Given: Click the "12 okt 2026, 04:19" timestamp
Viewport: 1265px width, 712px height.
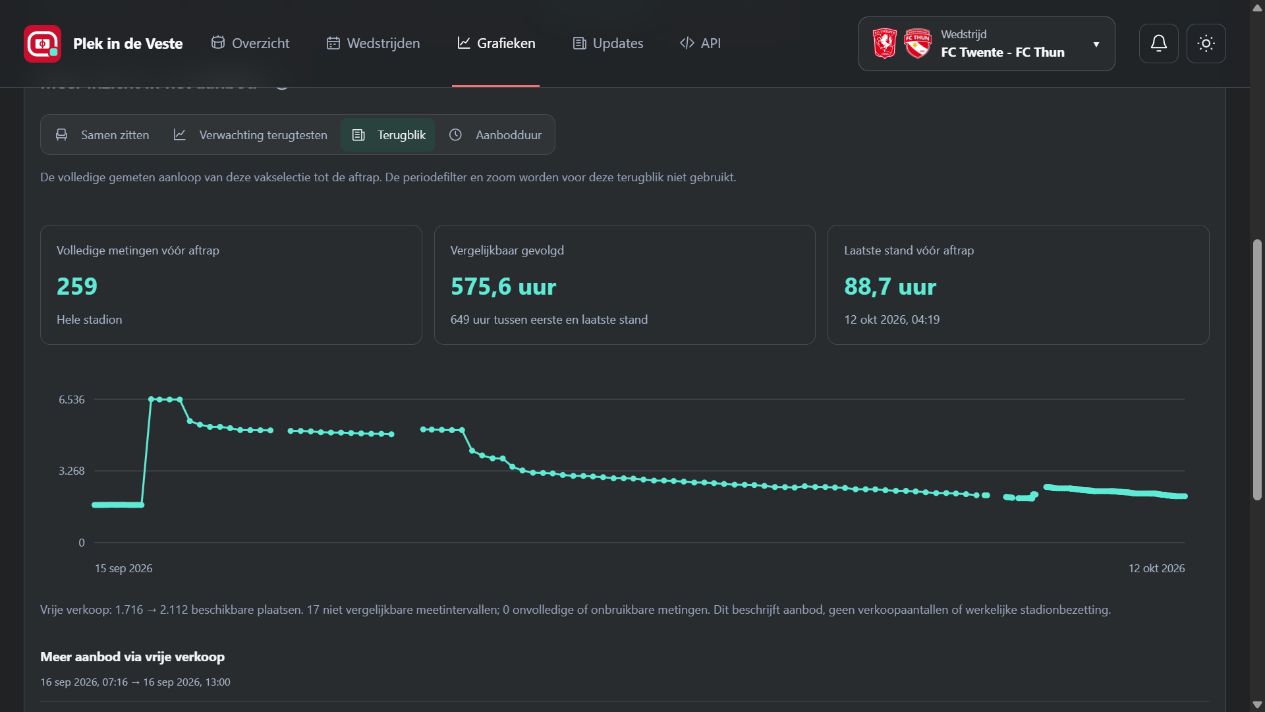Looking at the screenshot, I should click(892, 320).
